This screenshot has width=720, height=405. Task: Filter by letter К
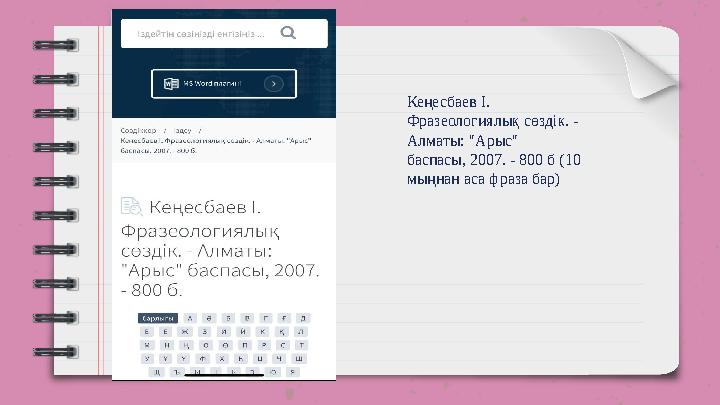tap(262, 332)
